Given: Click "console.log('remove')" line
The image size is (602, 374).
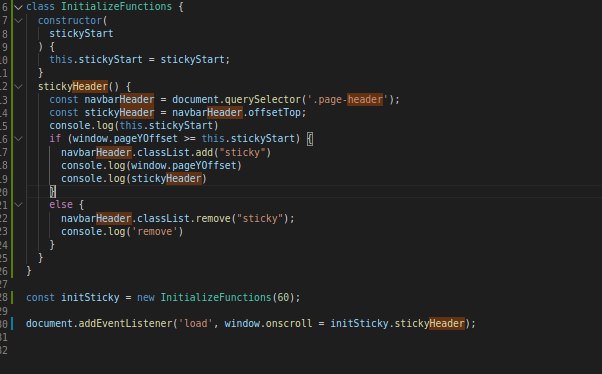Looking at the screenshot, I should 122,232.
